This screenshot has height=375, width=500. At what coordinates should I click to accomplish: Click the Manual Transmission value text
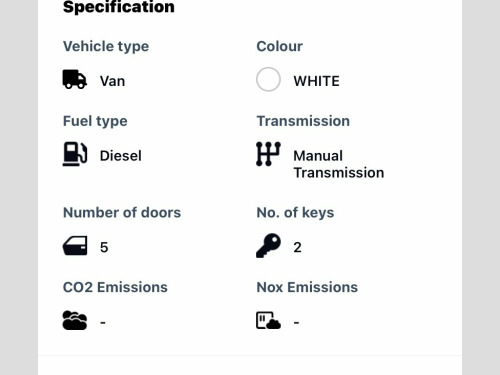point(339,164)
